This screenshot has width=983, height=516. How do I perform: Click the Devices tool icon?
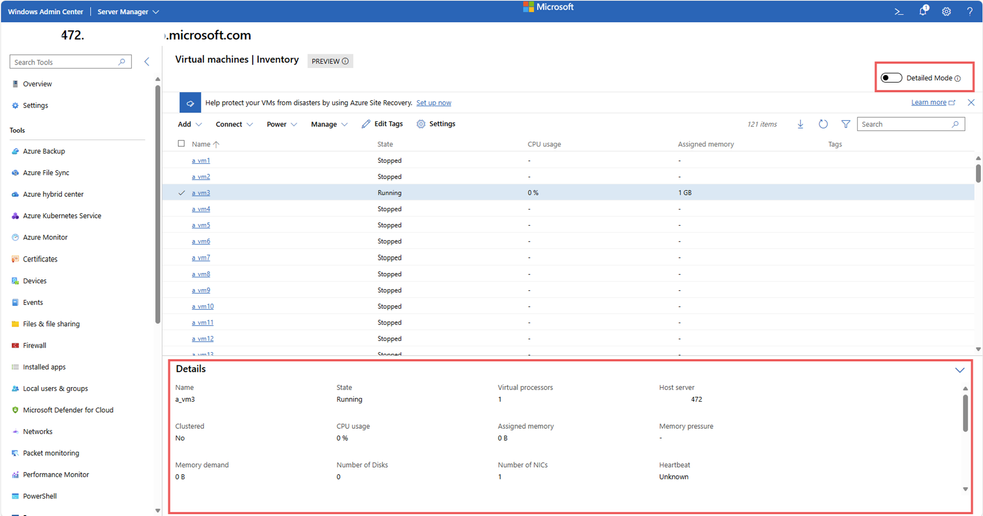point(15,281)
